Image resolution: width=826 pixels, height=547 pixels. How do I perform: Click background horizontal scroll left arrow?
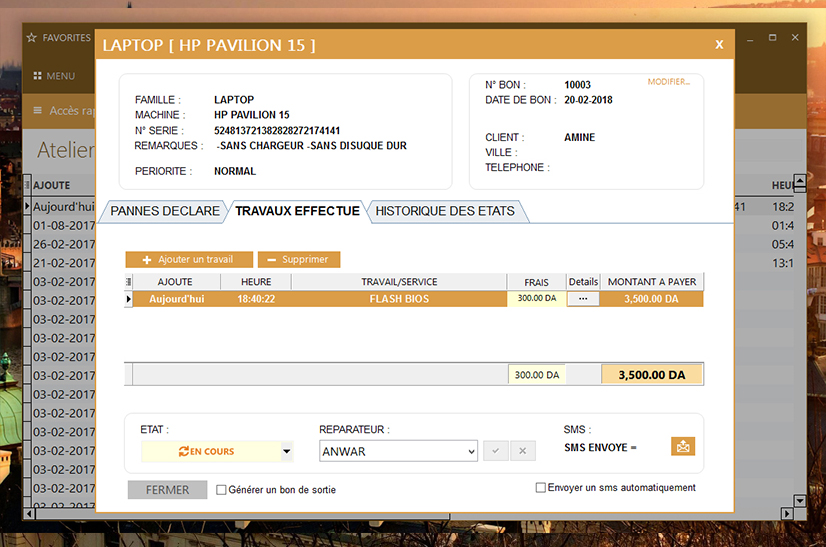30,513
